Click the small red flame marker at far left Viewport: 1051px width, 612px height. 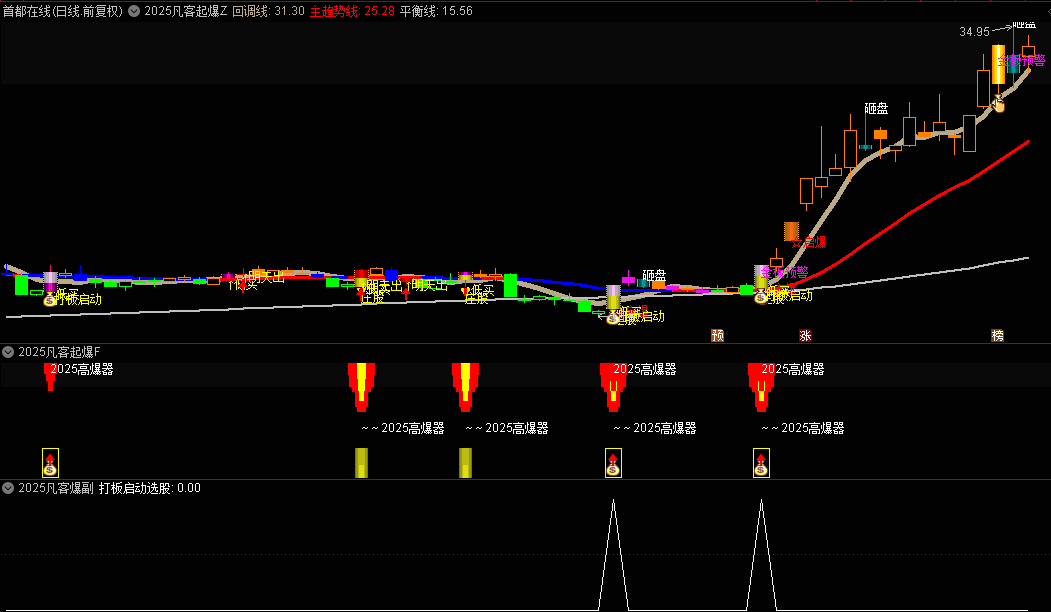(50, 377)
